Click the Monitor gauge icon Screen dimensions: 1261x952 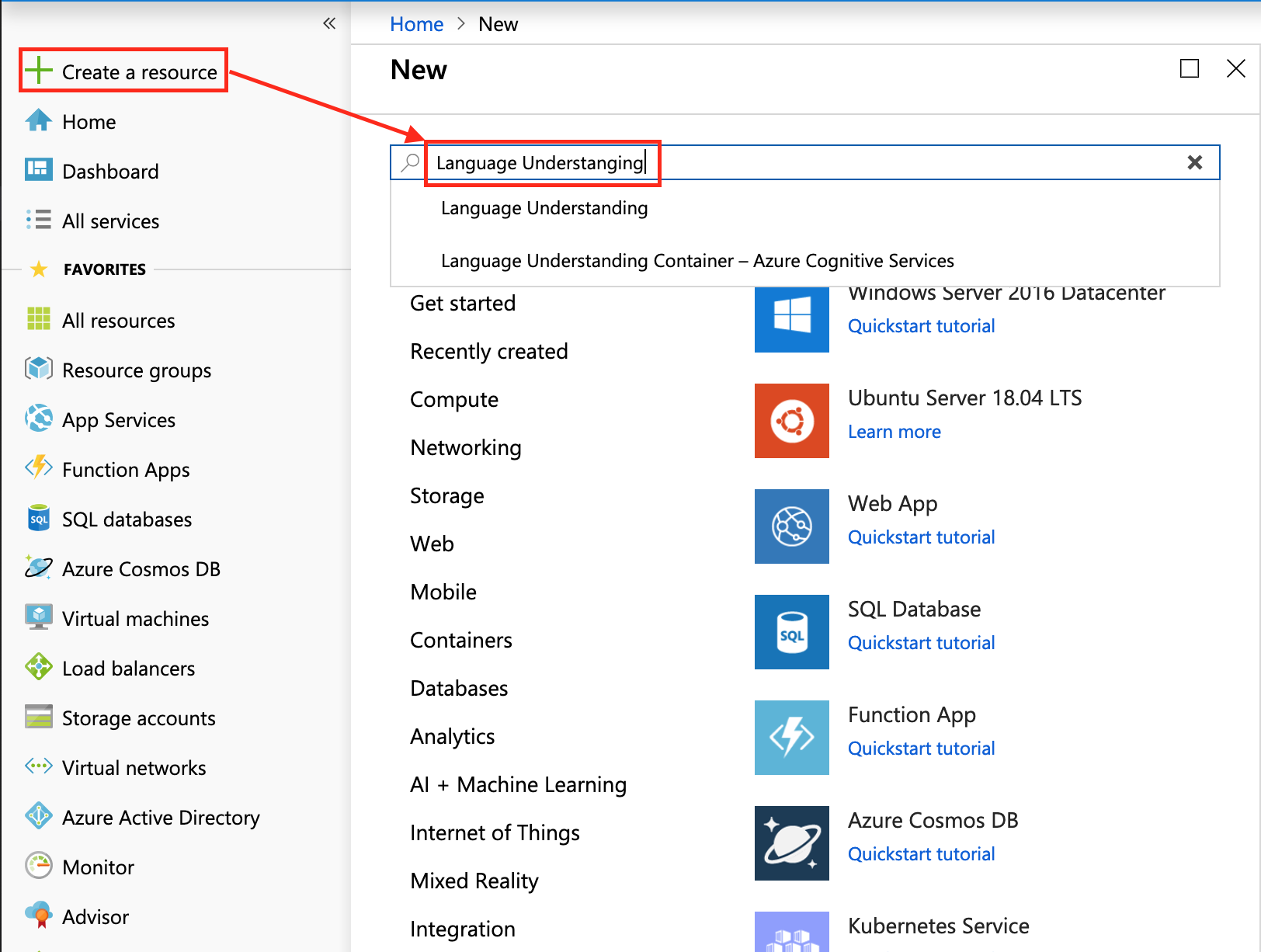pyautogui.click(x=38, y=866)
